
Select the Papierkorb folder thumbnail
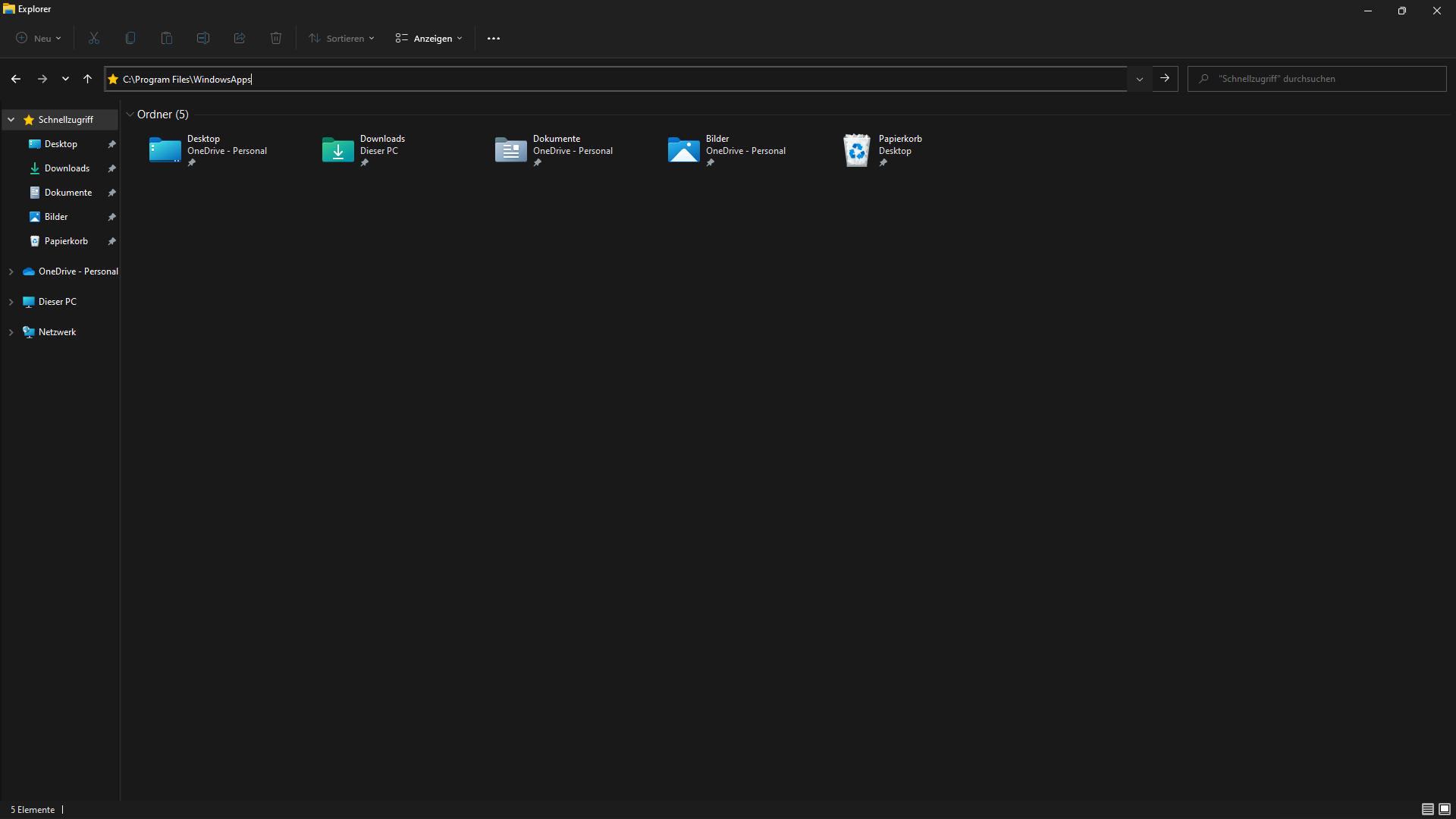point(857,150)
